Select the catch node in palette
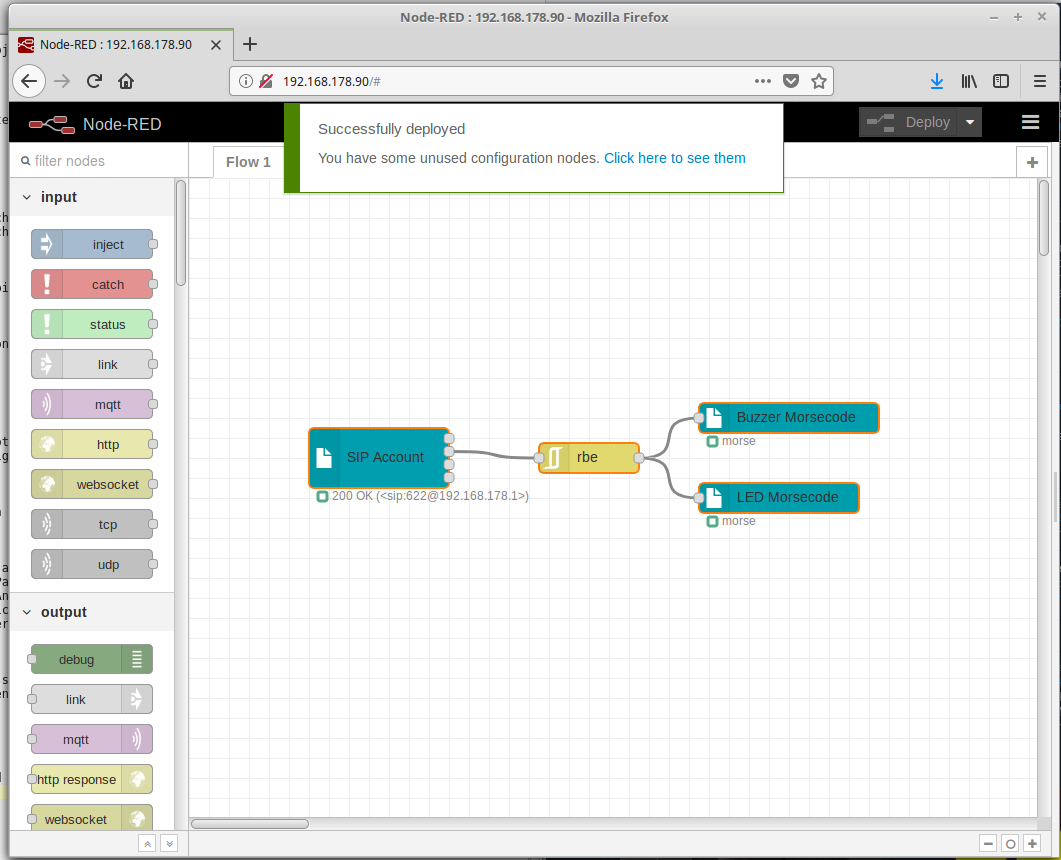This screenshot has height=860, width=1061. (x=92, y=284)
